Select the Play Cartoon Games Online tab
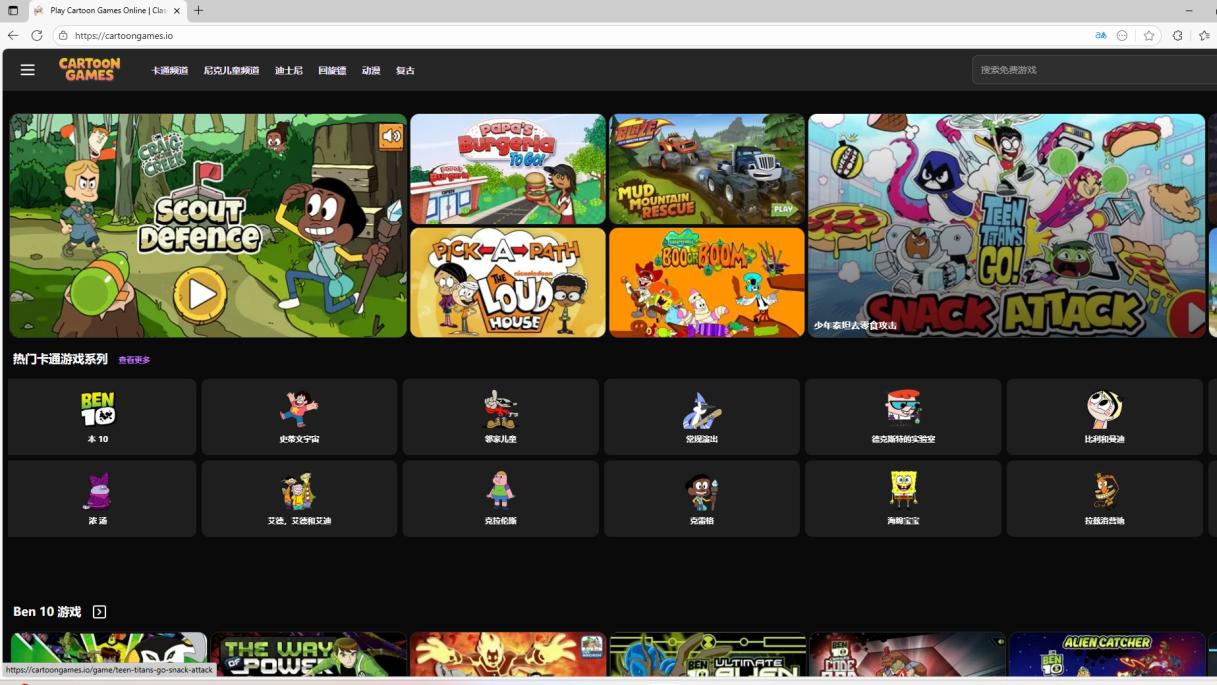The height and width of the screenshot is (685, 1217). tap(107, 11)
